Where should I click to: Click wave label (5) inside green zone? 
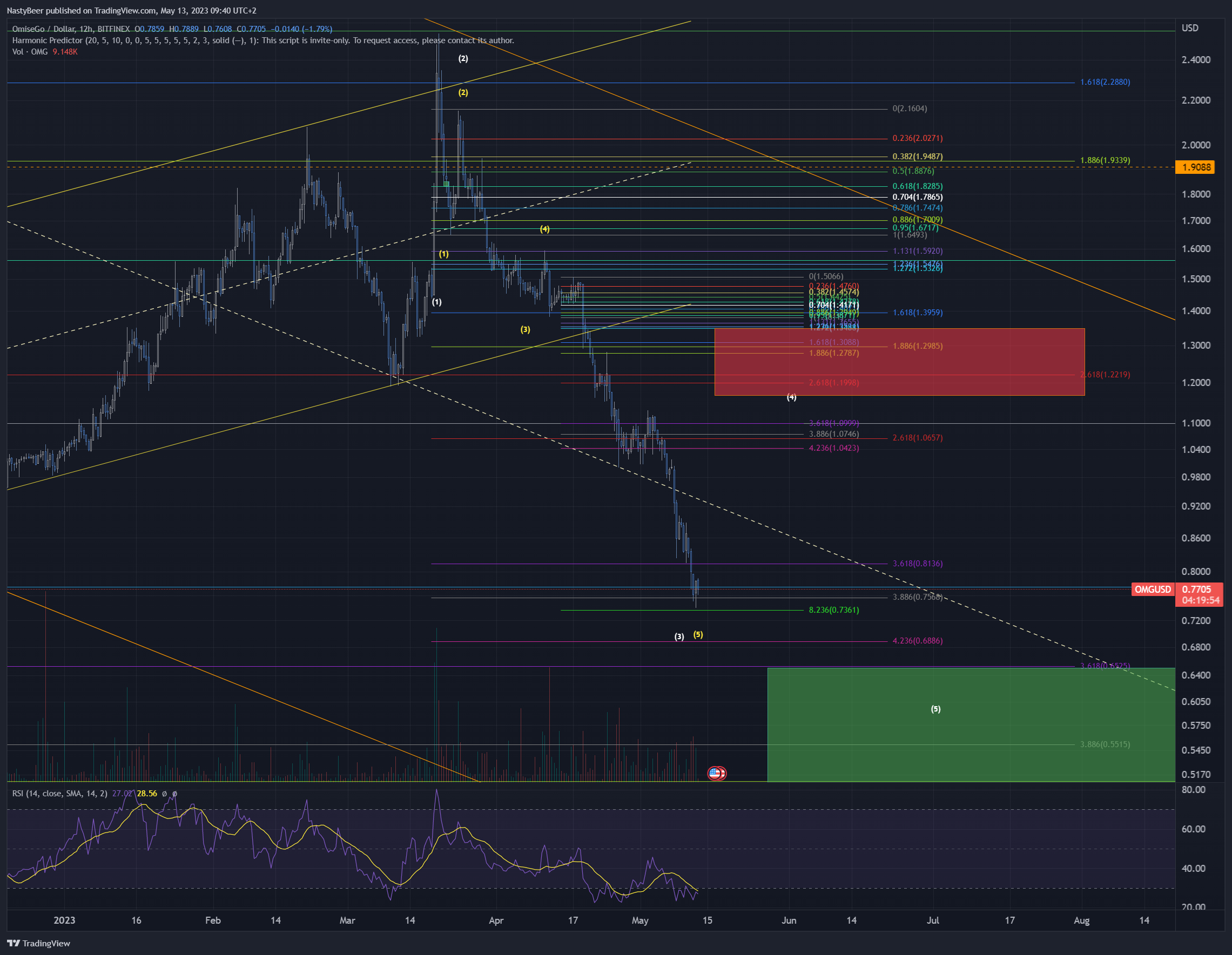(x=935, y=709)
